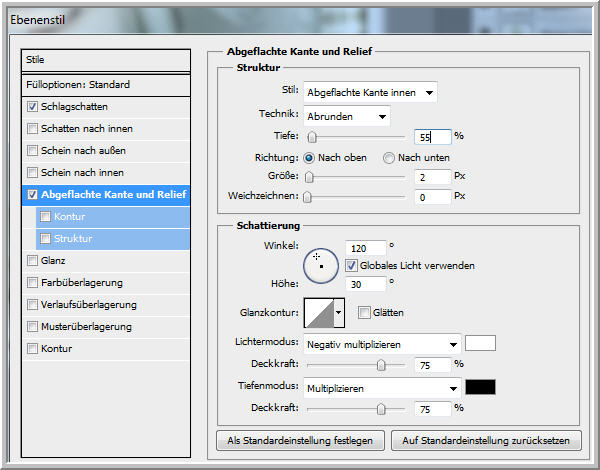Enable the Musterüberlagerung checkbox

(x=33, y=327)
